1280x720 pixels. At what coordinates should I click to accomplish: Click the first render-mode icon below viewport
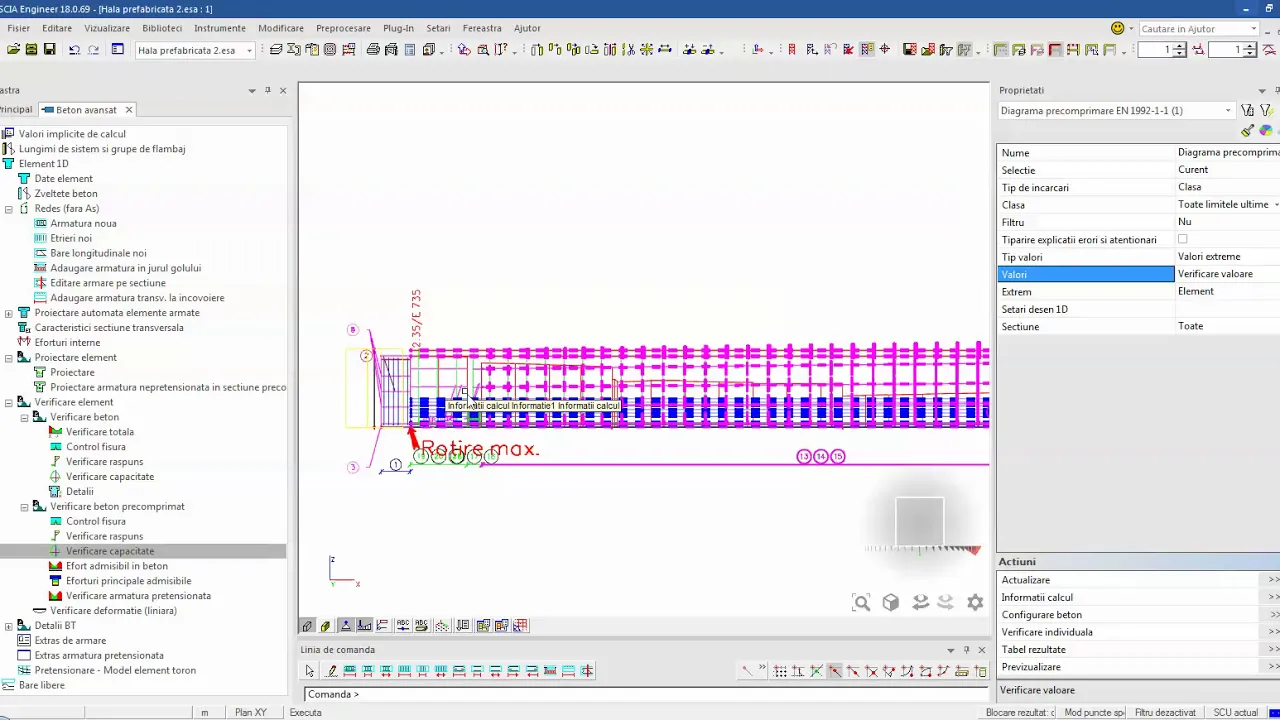(308, 626)
